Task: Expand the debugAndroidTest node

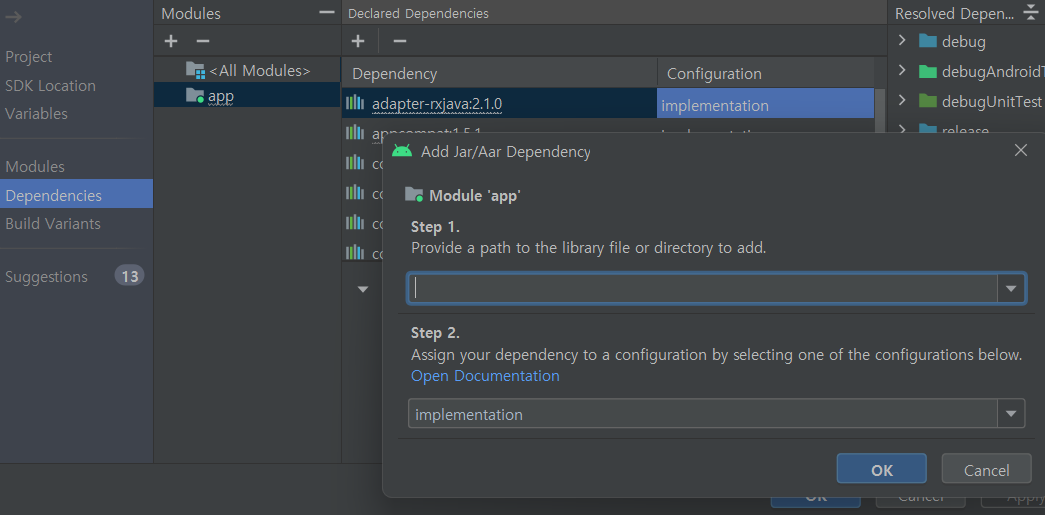Action: pyautogui.click(x=902, y=71)
